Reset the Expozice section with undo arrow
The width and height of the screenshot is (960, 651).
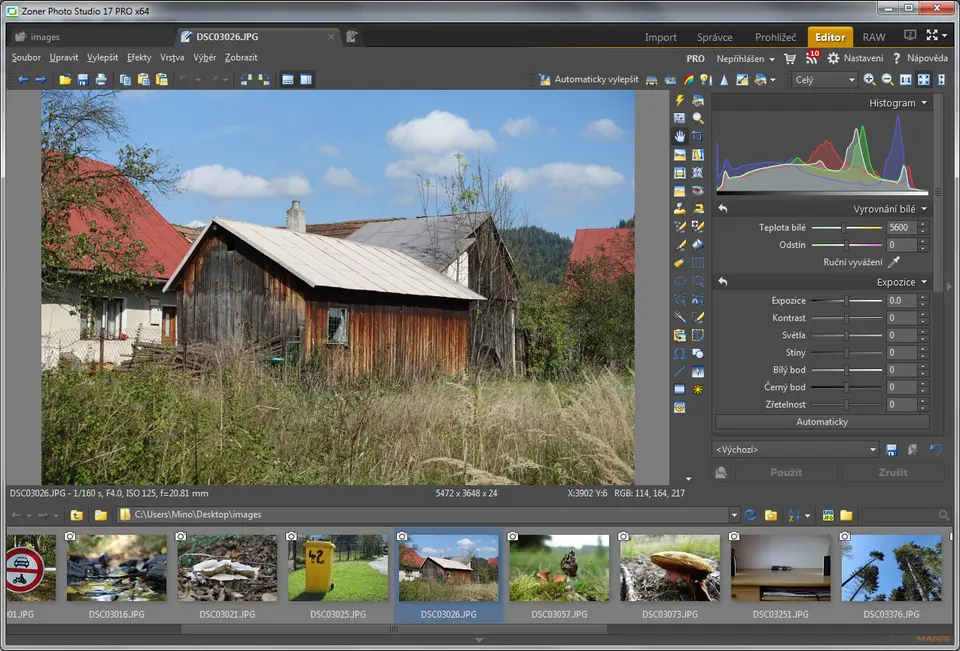pyautogui.click(x=722, y=282)
